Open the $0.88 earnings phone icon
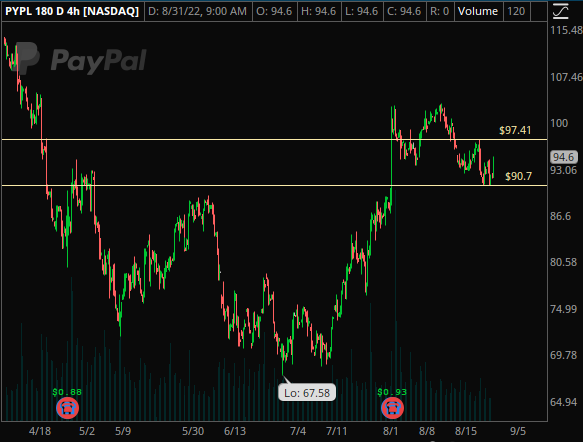Viewport: 583px width, 442px height. click(67, 408)
